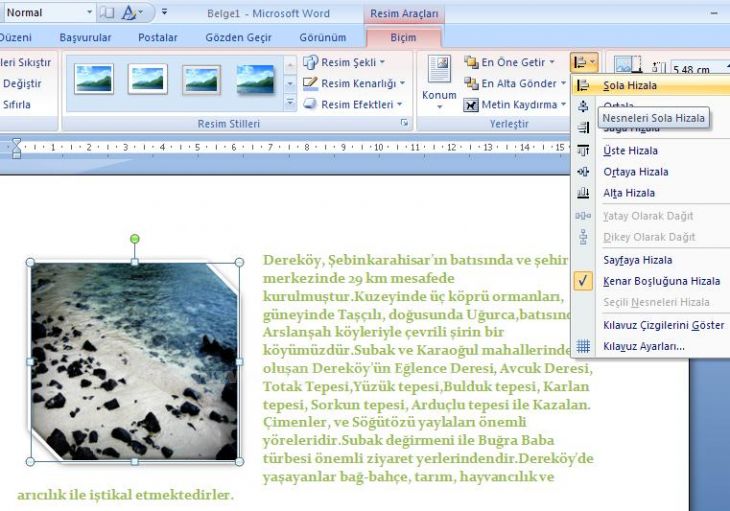
Task: Click the Alta Hizala bottom-align icon
Action: pyautogui.click(x=583, y=193)
